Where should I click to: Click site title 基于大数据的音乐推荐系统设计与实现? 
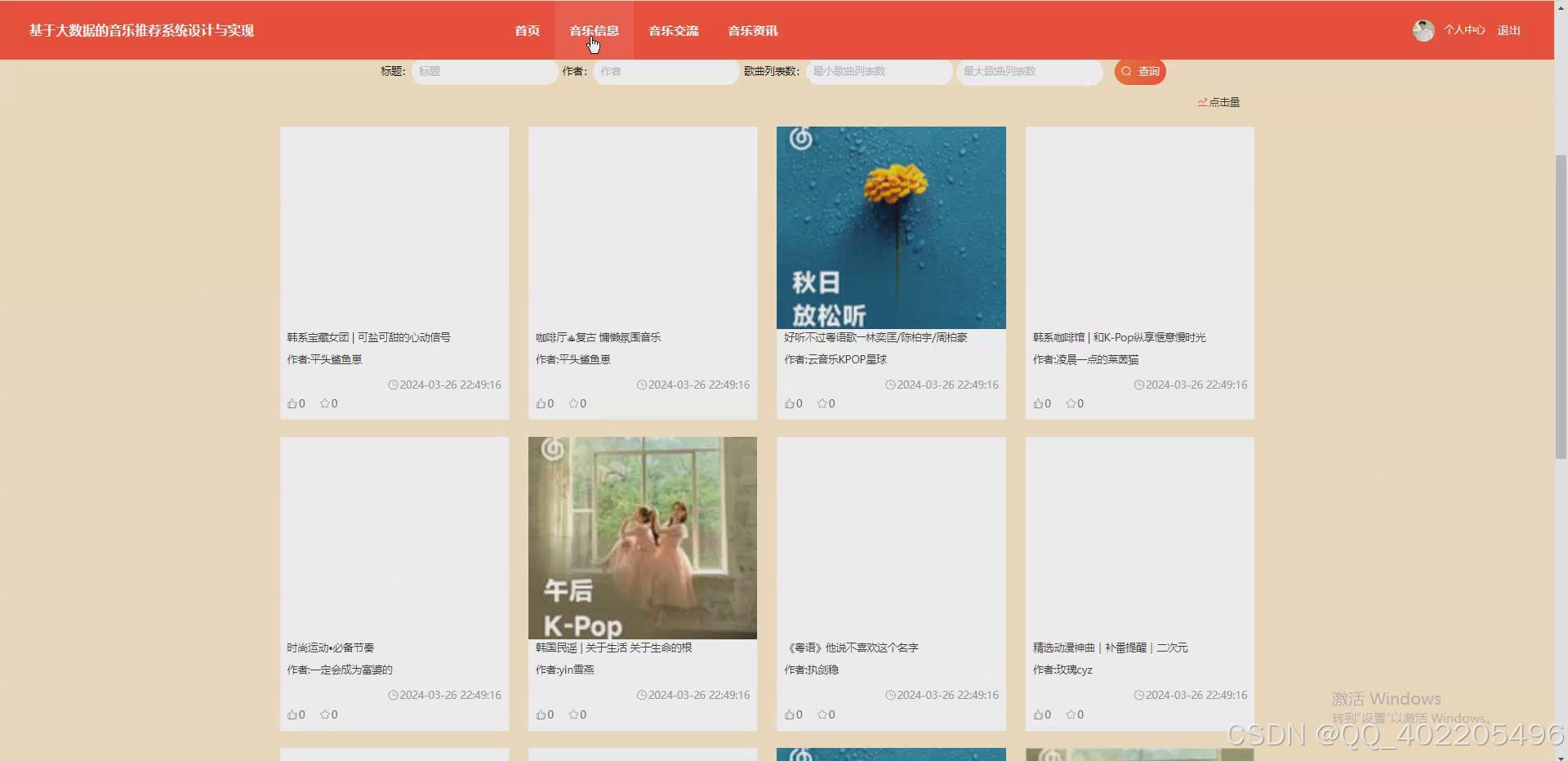141,30
